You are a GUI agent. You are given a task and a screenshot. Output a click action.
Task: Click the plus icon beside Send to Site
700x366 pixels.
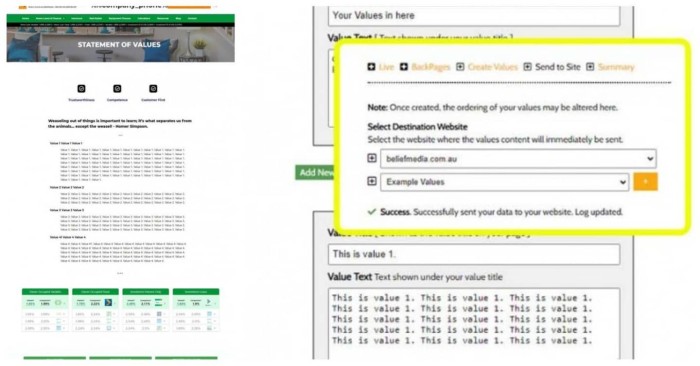(527, 67)
